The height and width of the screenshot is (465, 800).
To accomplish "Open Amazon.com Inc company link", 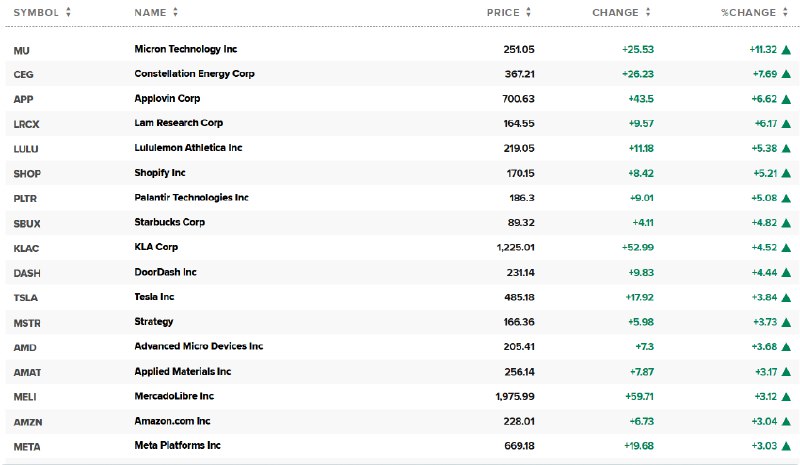I will point(172,421).
